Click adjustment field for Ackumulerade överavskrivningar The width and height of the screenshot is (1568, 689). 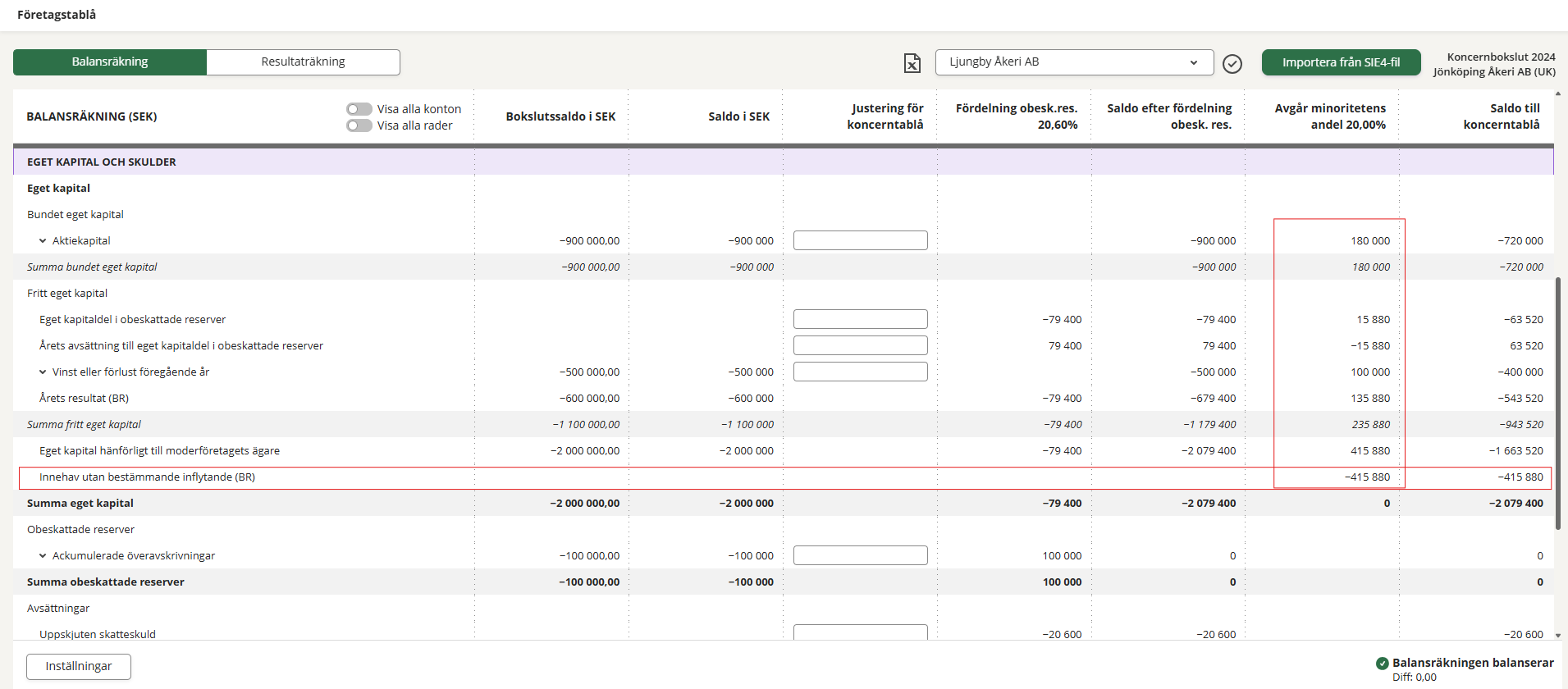click(860, 555)
